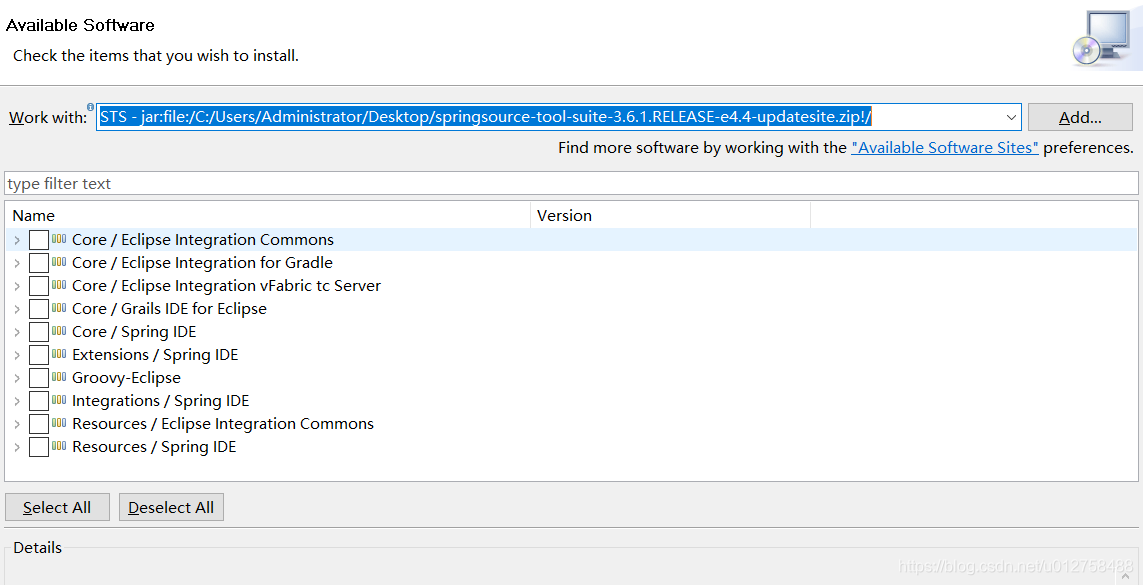
Task: Expand Eclipse Integration vFabric tc Server node
Action: pyautogui.click(x=17, y=286)
